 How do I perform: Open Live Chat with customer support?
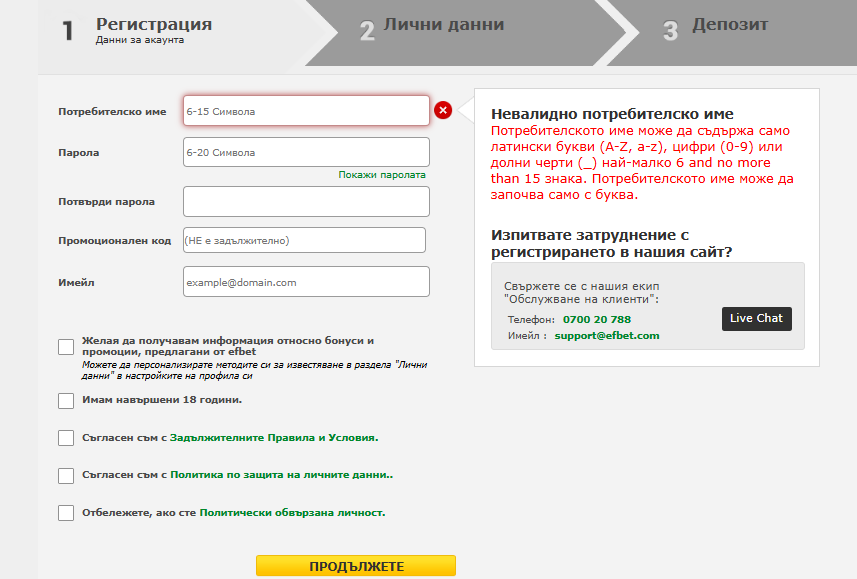point(755,319)
